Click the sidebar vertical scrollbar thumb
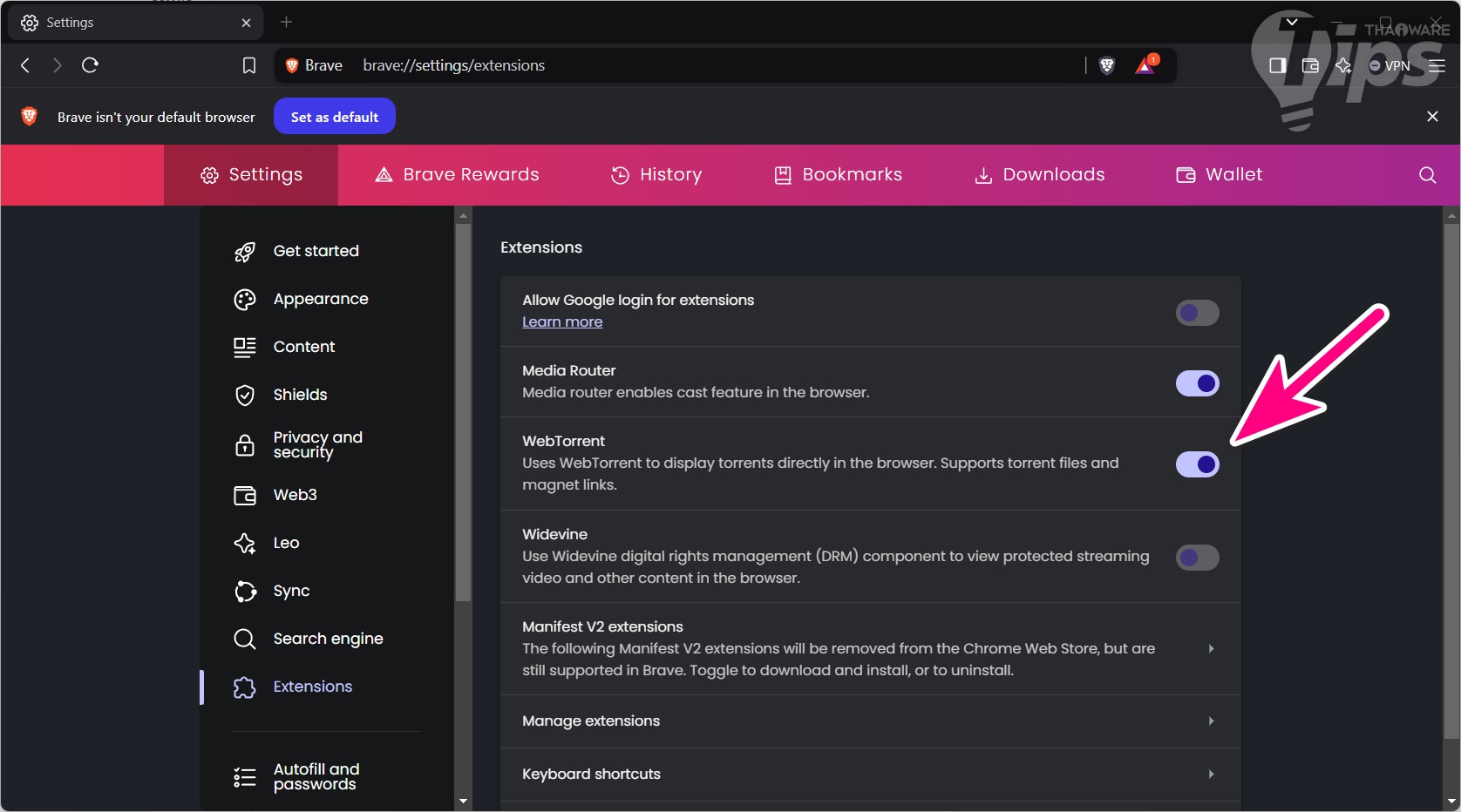1461x812 pixels. (x=463, y=409)
